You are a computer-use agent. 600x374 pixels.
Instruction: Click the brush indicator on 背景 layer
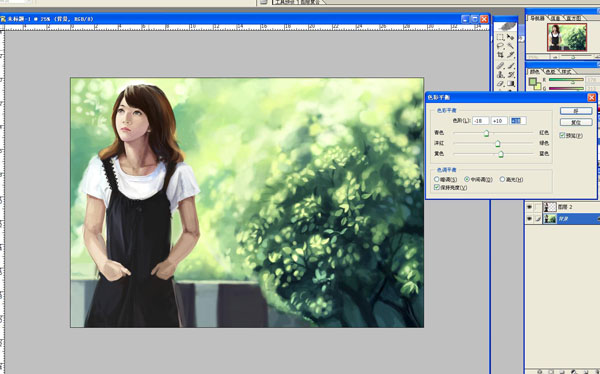[x=538, y=219]
